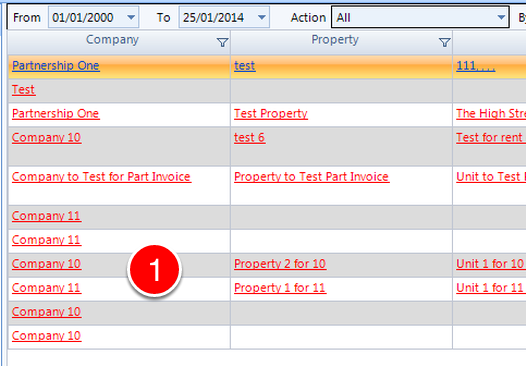Open The High Street unit link
526x366 pixels.
(x=491, y=113)
